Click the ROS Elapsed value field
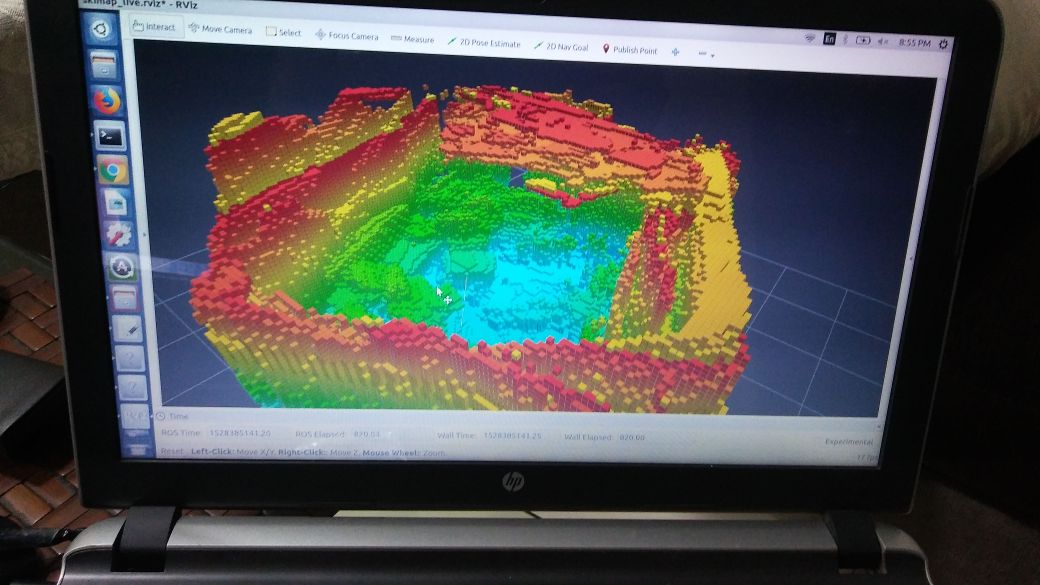Viewport: 1040px width, 585px height. pos(367,434)
